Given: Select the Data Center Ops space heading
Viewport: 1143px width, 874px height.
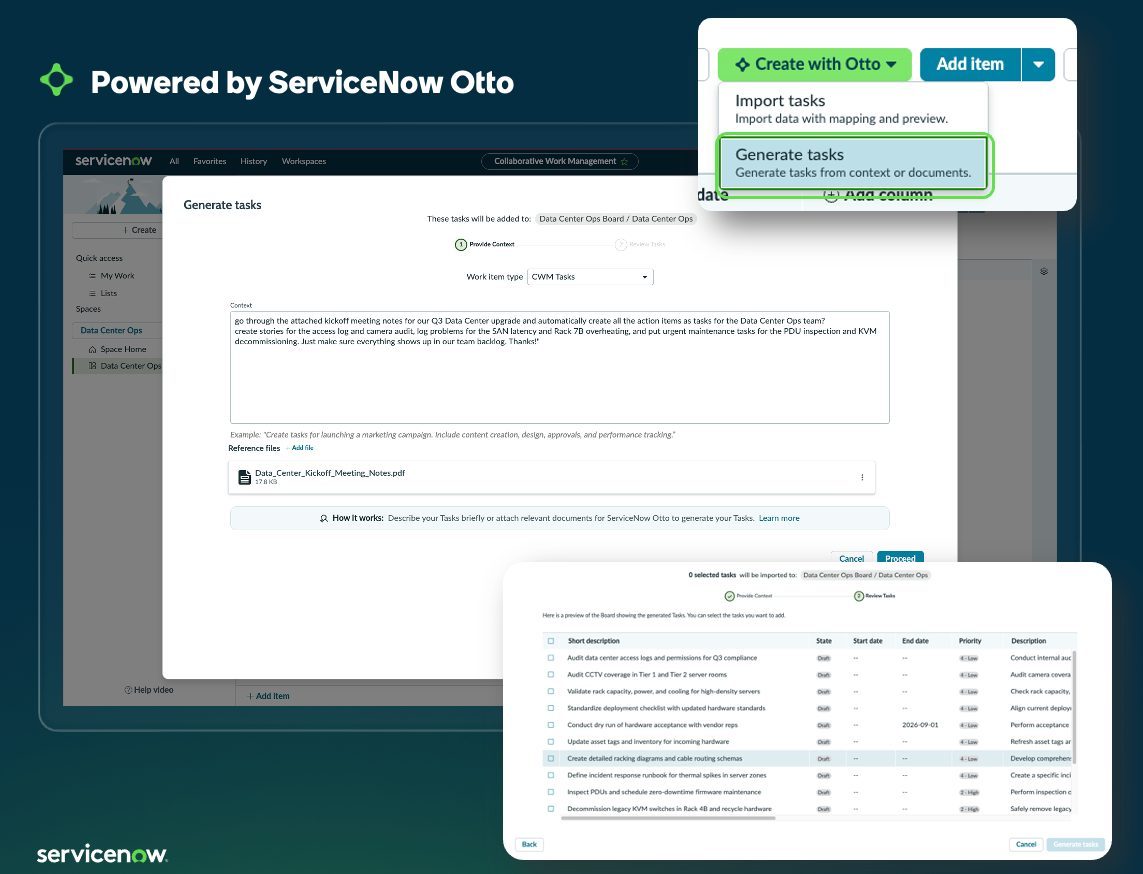Looking at the screenshot, I should 112,330.
